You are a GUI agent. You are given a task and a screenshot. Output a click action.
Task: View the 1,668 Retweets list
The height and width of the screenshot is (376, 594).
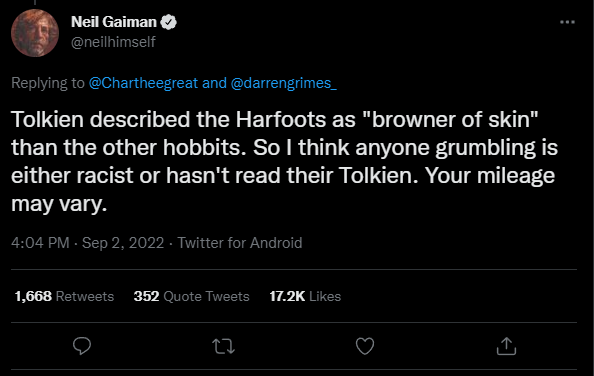[64, 296]
